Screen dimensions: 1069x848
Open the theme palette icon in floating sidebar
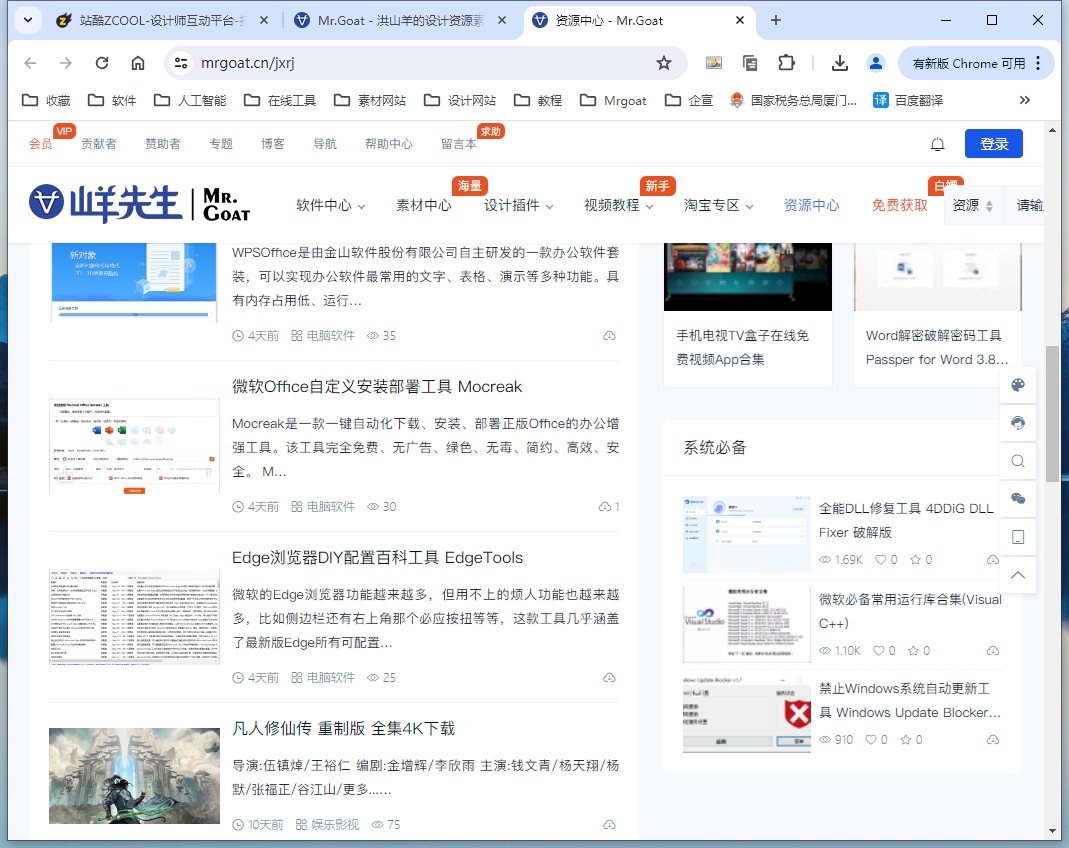pyautogui.click(x=1018, y=385)
